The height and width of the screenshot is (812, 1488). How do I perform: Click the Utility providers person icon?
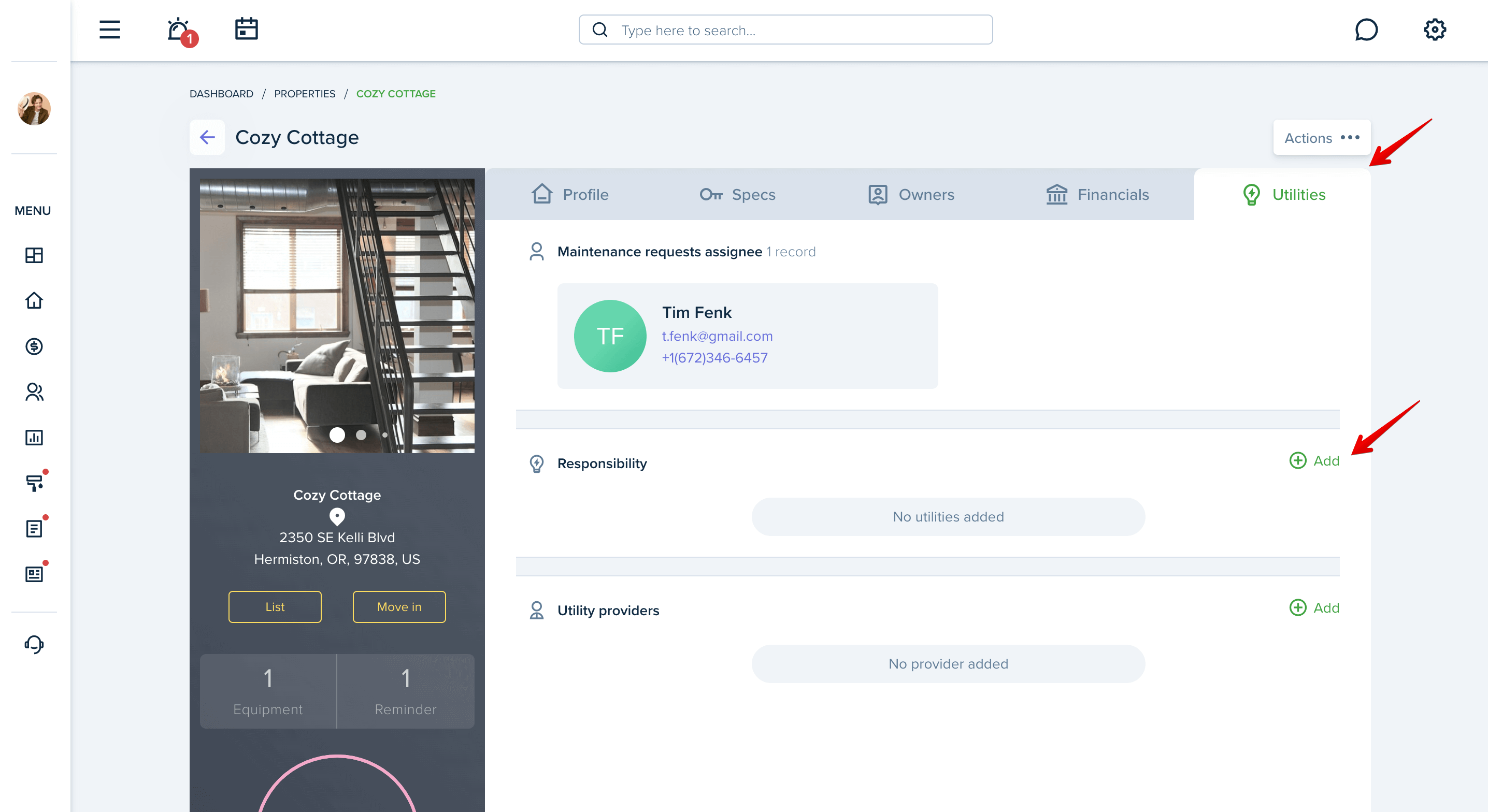point(537,610)
